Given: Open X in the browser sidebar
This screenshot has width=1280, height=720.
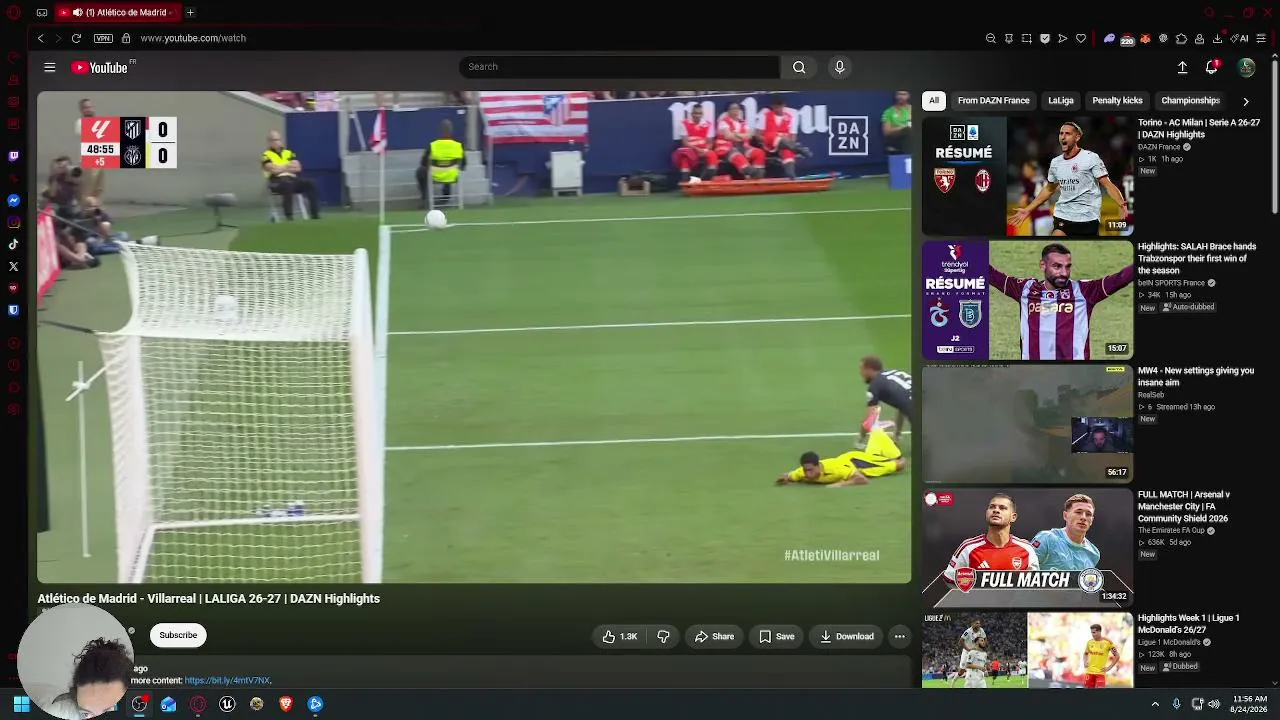Looking at the screenshot, I should tap(13, 266).
